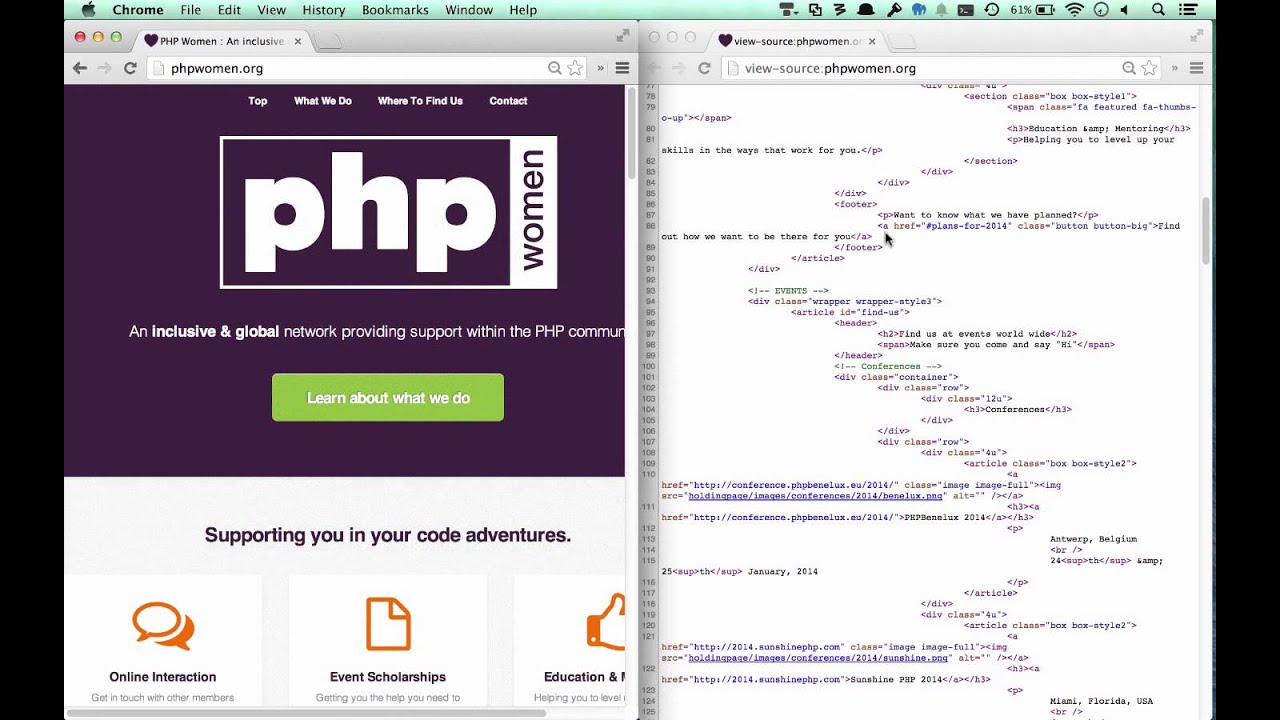Close the PHP Women tab
1280x720 pixels.
(x=298, y=41)
